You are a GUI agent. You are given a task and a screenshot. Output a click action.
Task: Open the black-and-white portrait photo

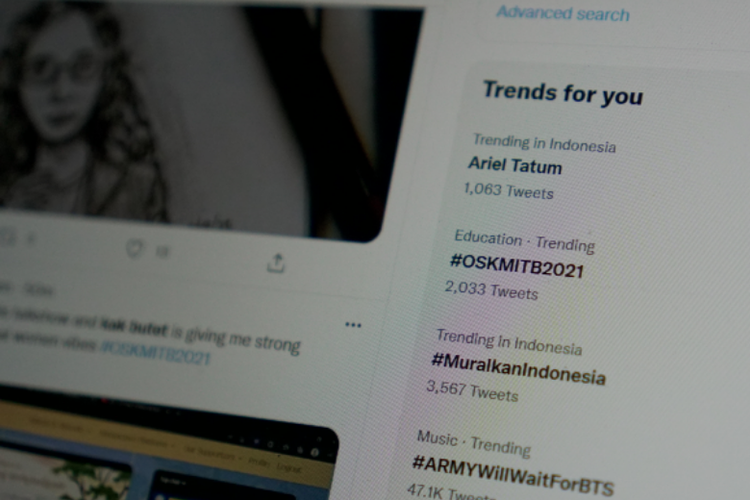pyautogui.click(x=191, y=115)
